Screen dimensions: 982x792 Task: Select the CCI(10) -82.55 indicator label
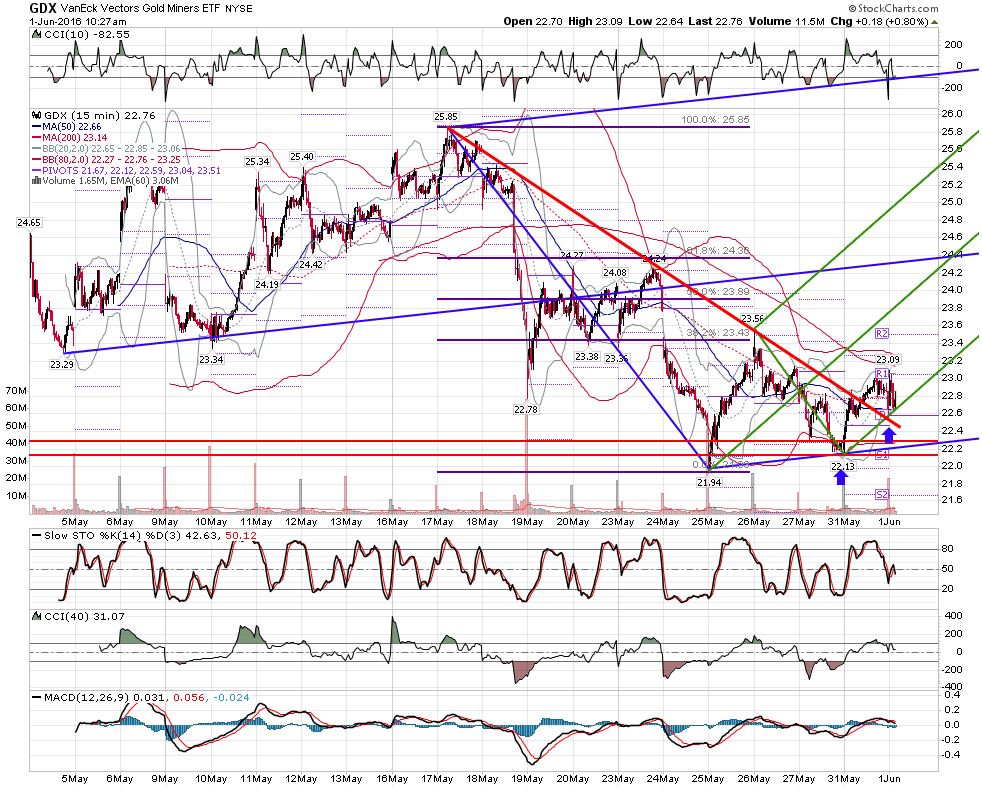(x=86, y=34)
